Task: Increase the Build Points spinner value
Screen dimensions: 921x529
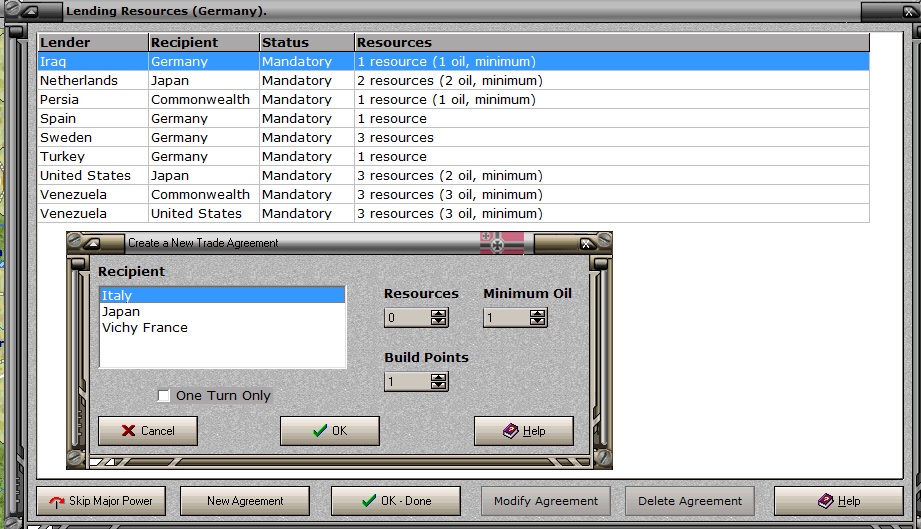Action: (x=438, y=378)
